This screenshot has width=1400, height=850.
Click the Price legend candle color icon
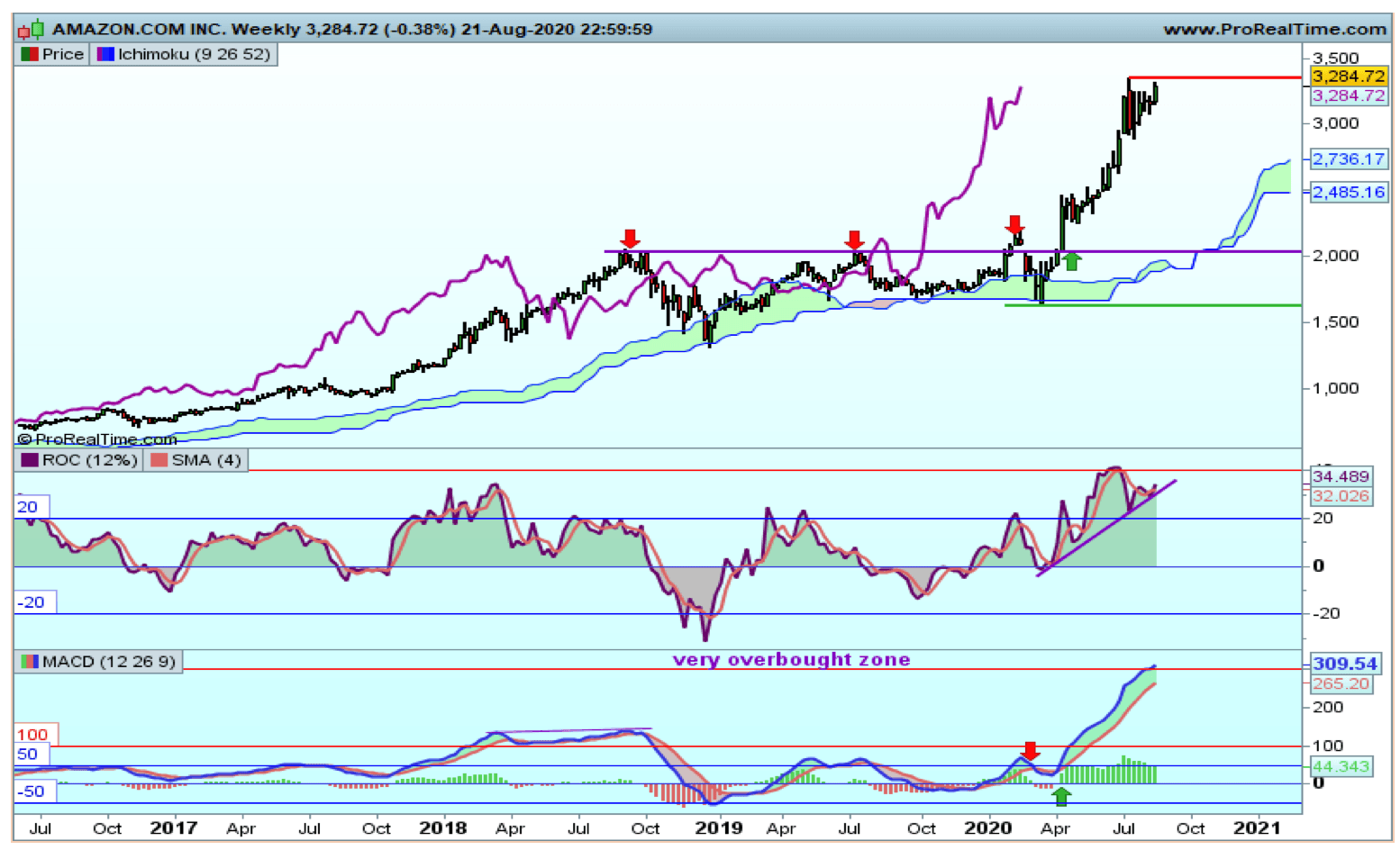pyautogui.click(x=30, y=54)
